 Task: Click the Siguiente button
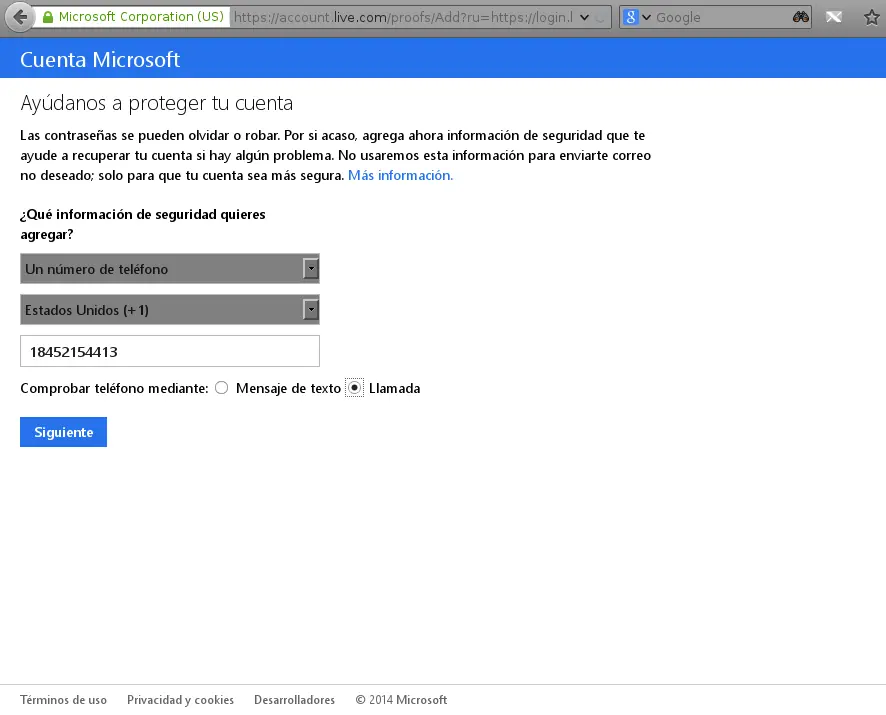pos(63,432)
